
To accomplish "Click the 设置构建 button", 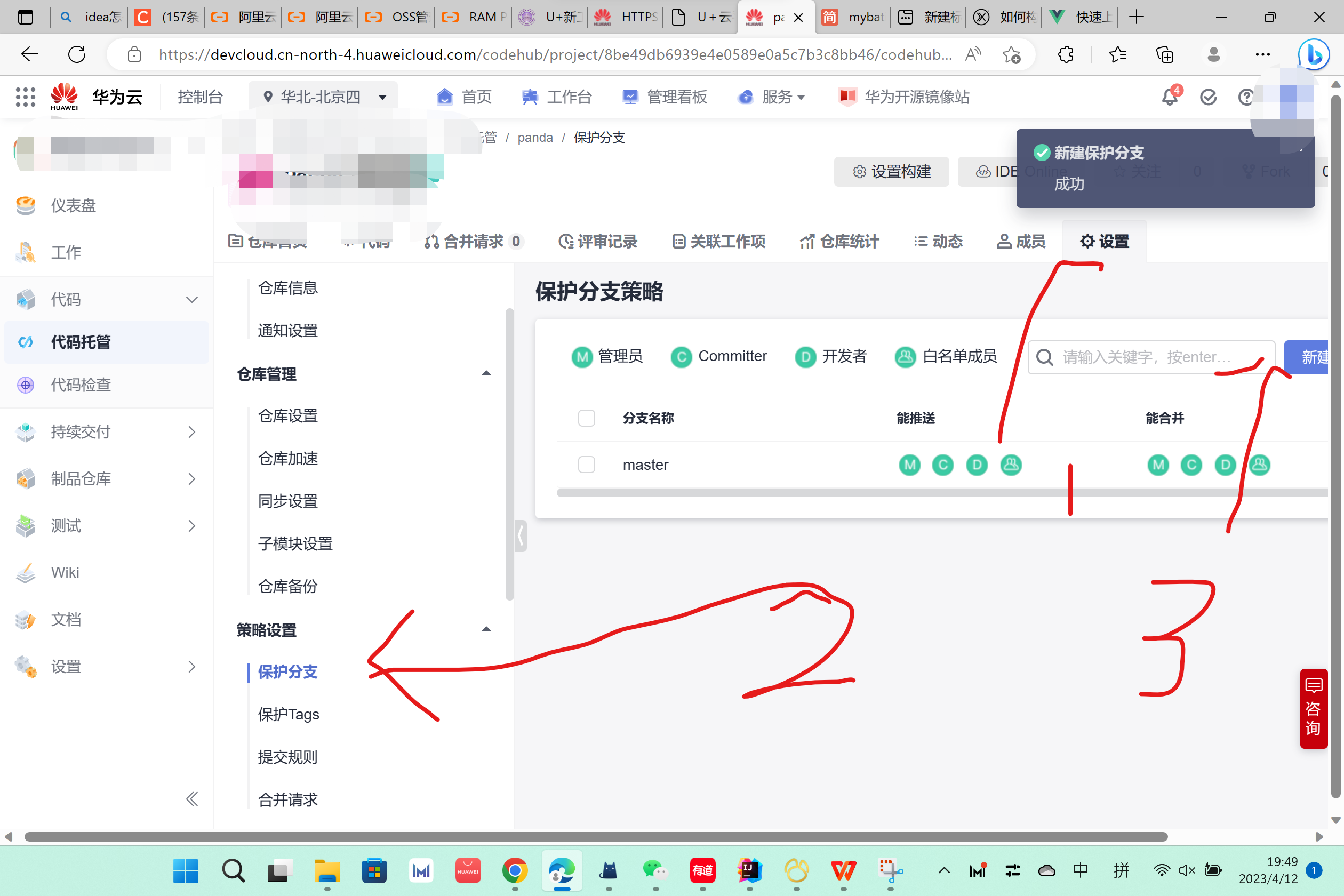I will click(x=891, y=171).
